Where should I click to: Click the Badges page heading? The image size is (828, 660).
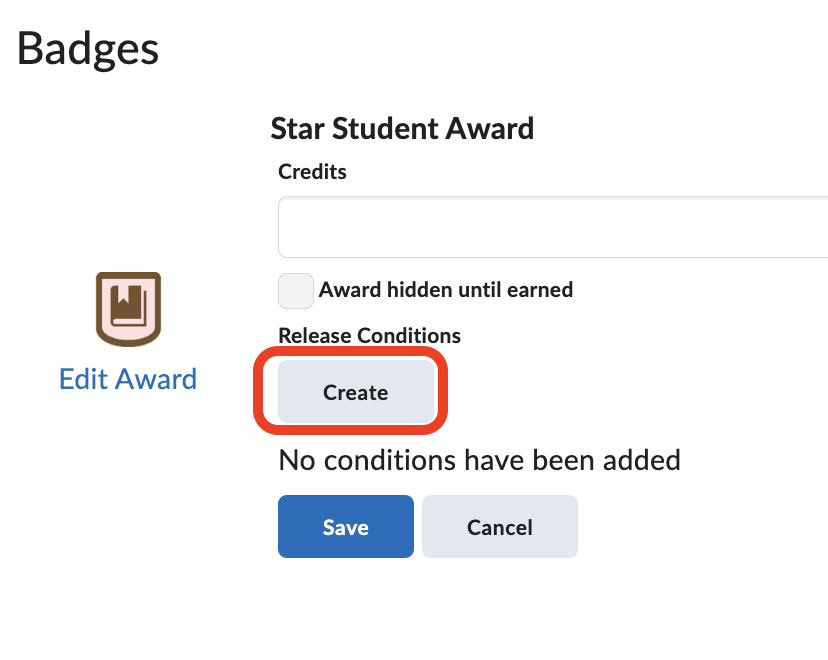pyautogui.click(x=88, y=48)
